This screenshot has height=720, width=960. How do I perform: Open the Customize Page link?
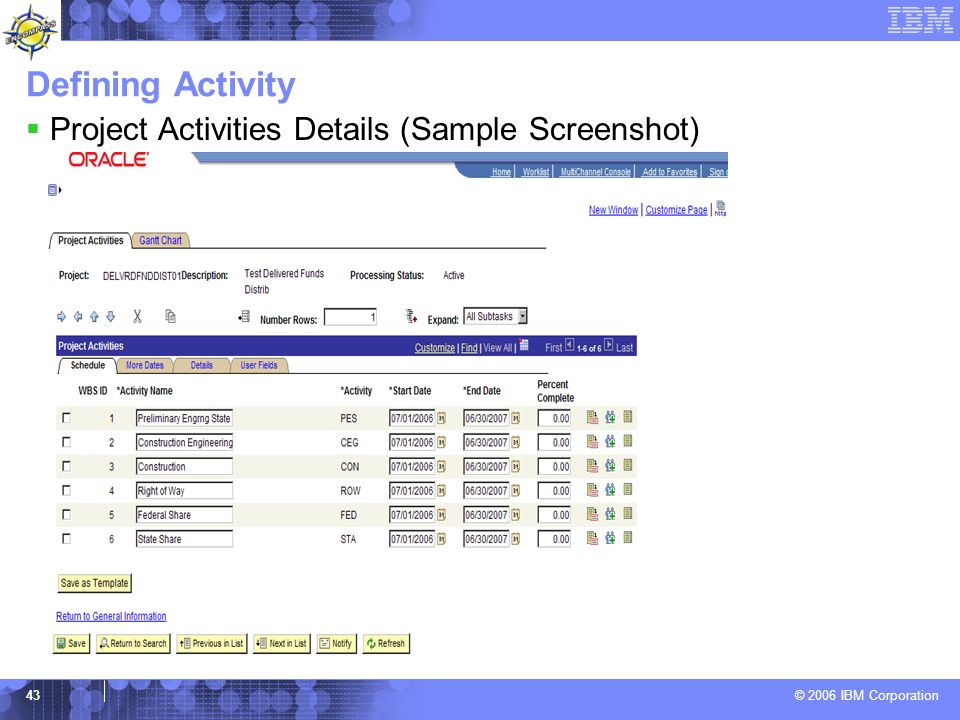(x=676, y=210)
